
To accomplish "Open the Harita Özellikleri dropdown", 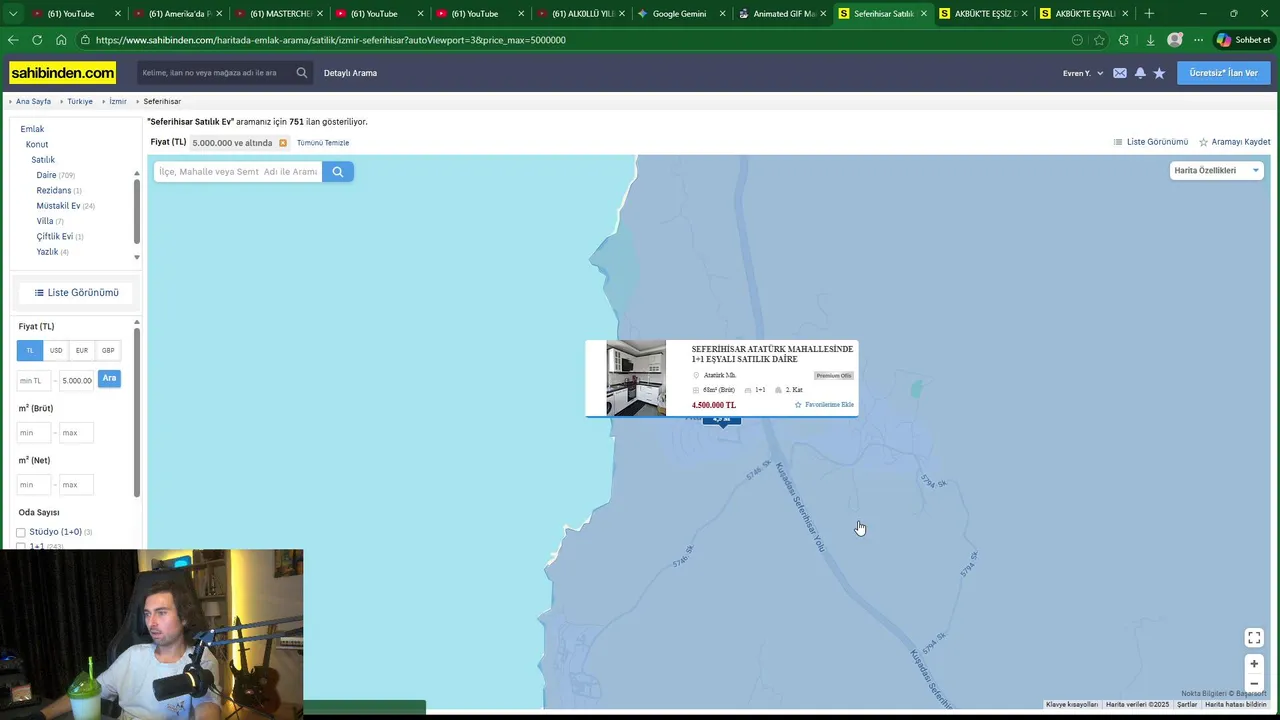I will click(x=1217, y=171).
